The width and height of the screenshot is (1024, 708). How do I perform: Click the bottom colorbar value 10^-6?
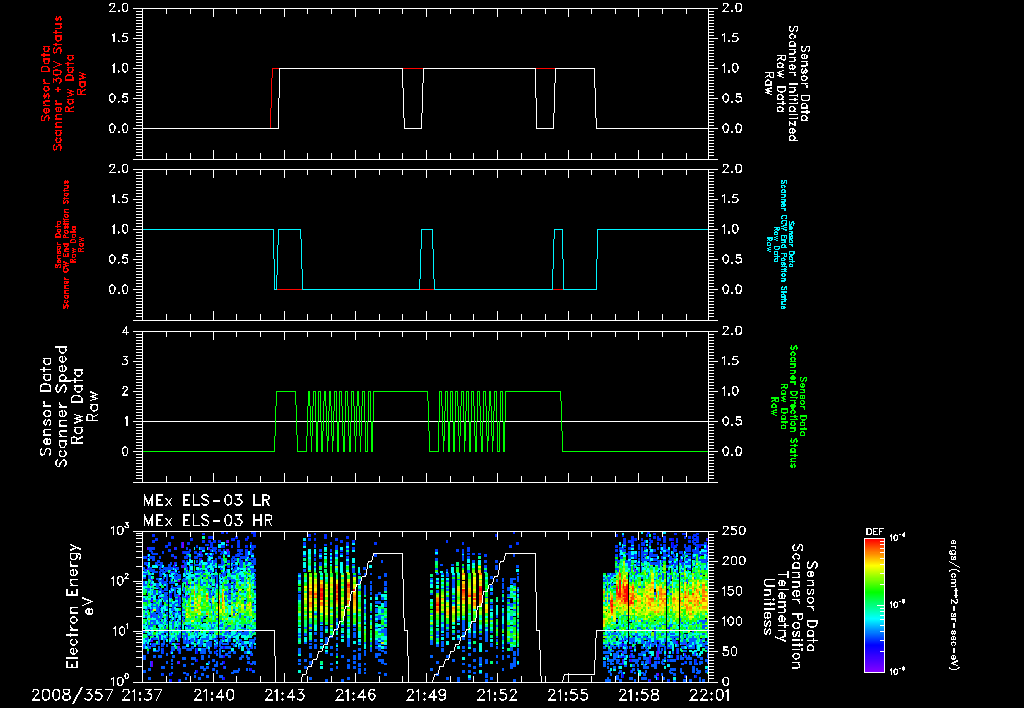[x=898, y=671]
